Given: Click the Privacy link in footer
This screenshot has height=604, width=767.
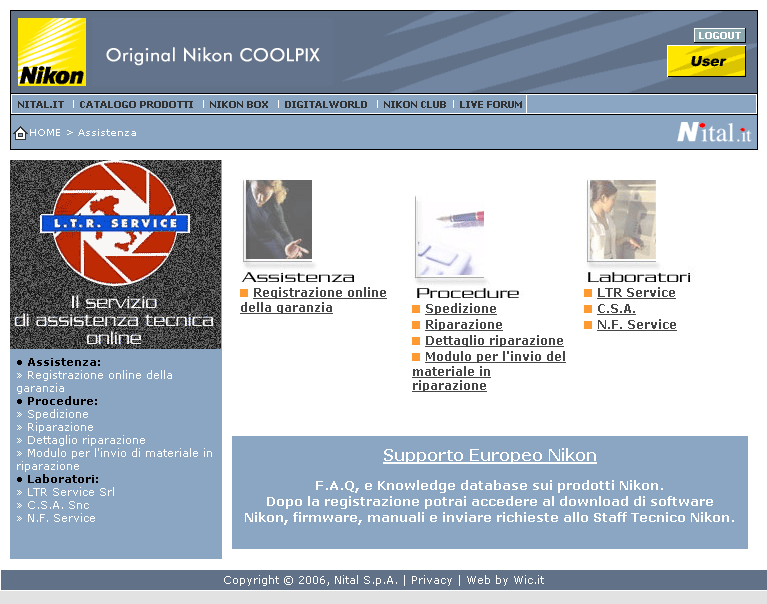Looking at the screenshot, I should 431,580.
